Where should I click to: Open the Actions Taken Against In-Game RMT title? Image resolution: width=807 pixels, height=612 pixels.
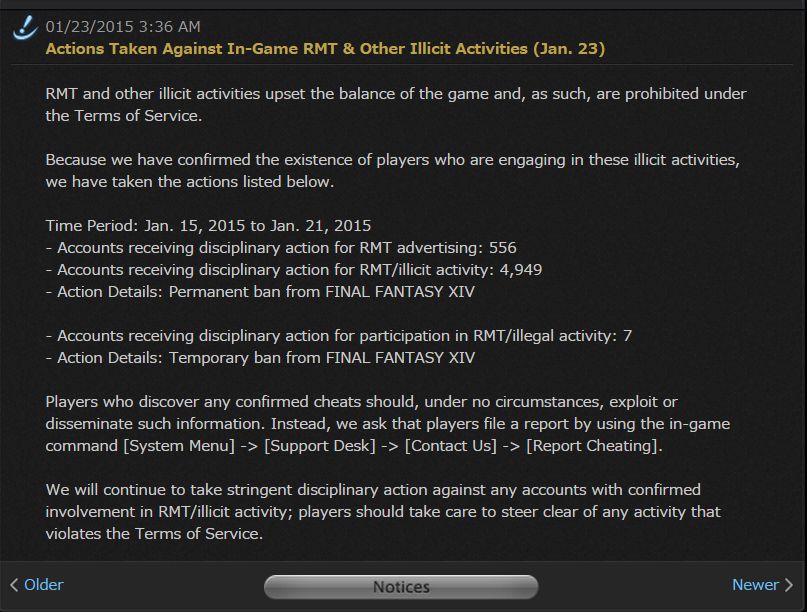pos(325,49)
